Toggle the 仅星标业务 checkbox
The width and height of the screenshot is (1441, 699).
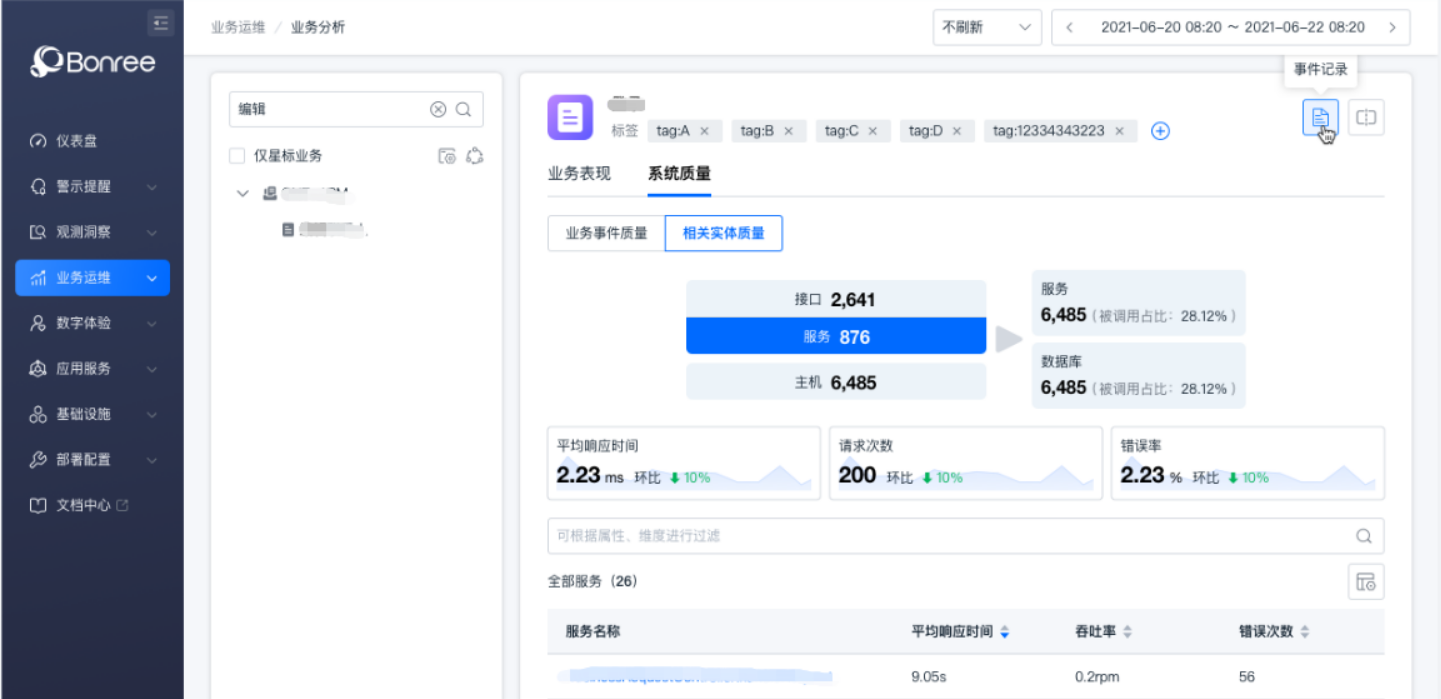pos(237,156)
